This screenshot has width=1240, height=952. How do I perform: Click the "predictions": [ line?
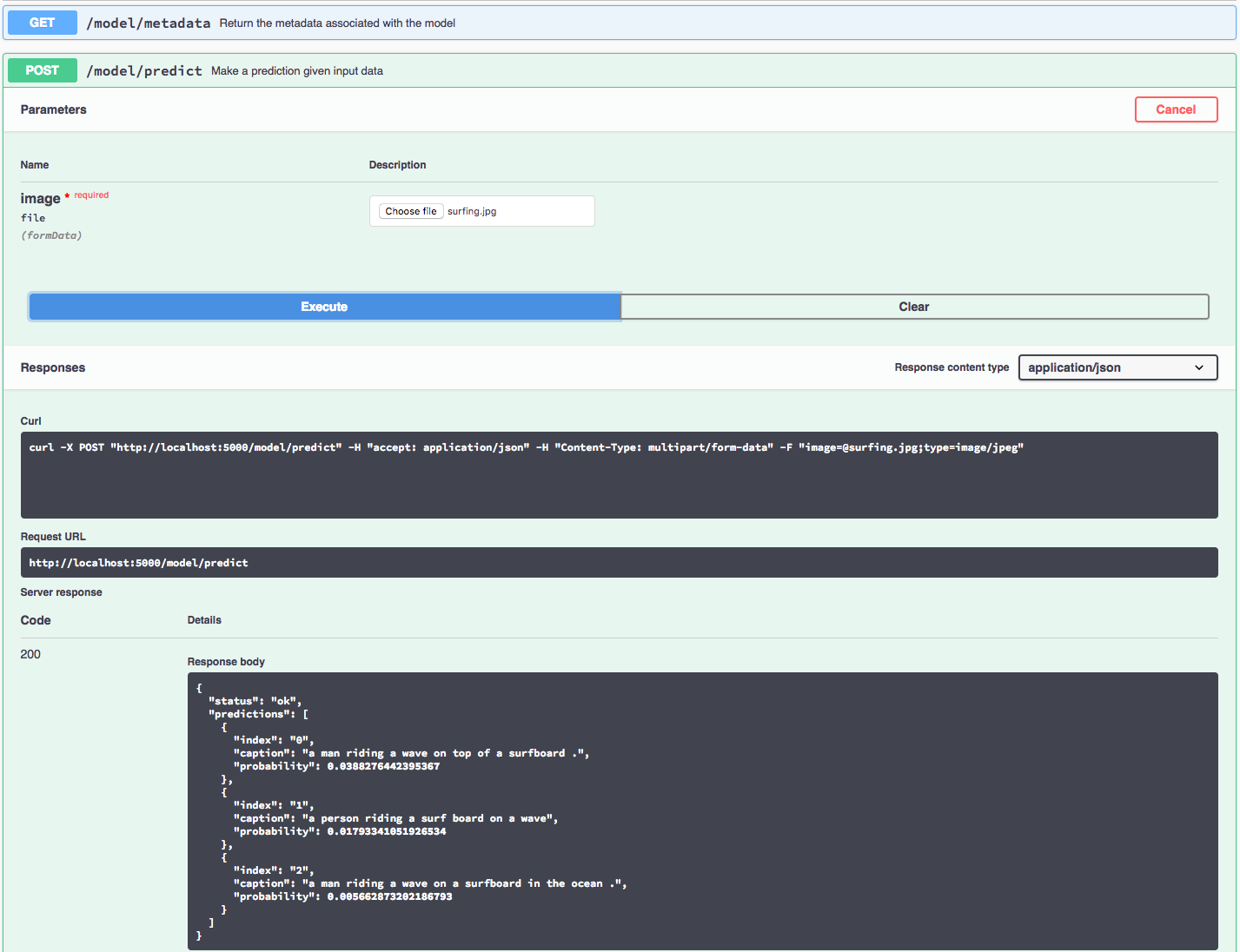[258, 714]
